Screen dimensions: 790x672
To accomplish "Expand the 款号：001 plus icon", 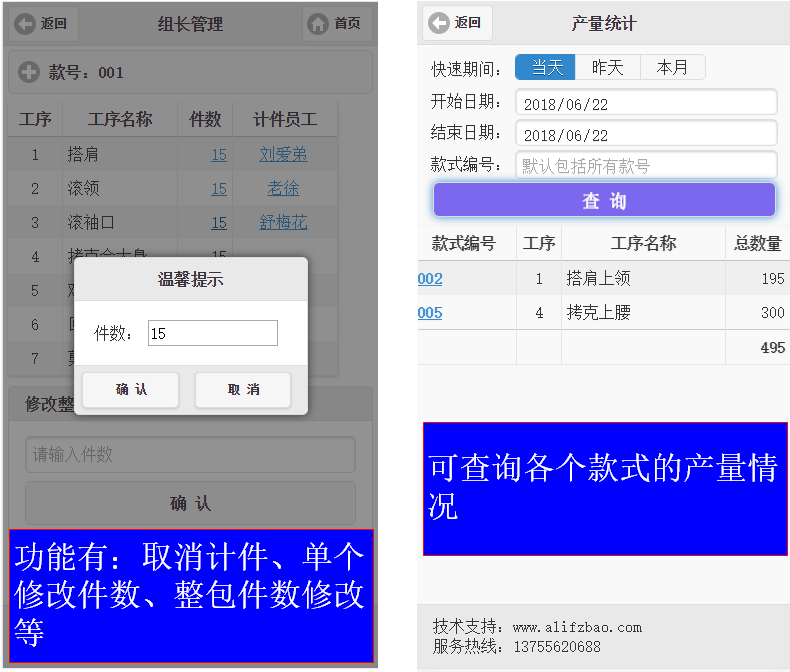I will pos(29,72).
